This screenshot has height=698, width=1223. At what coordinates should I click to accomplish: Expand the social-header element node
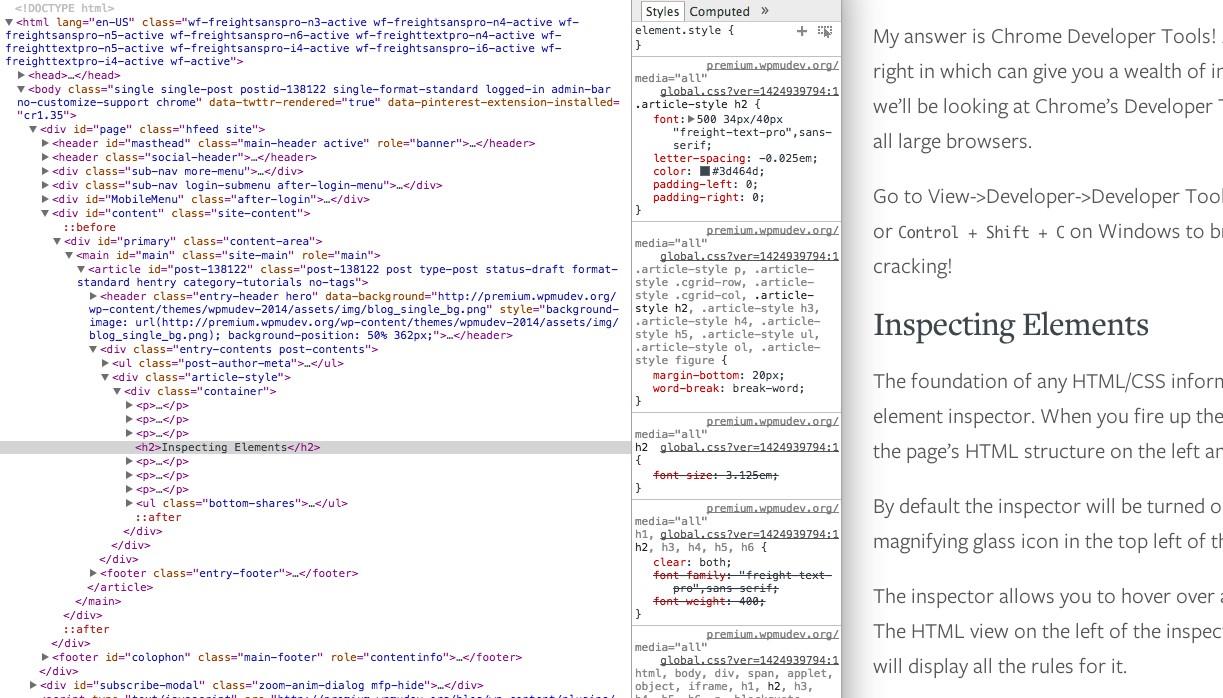tap(45, 158)
